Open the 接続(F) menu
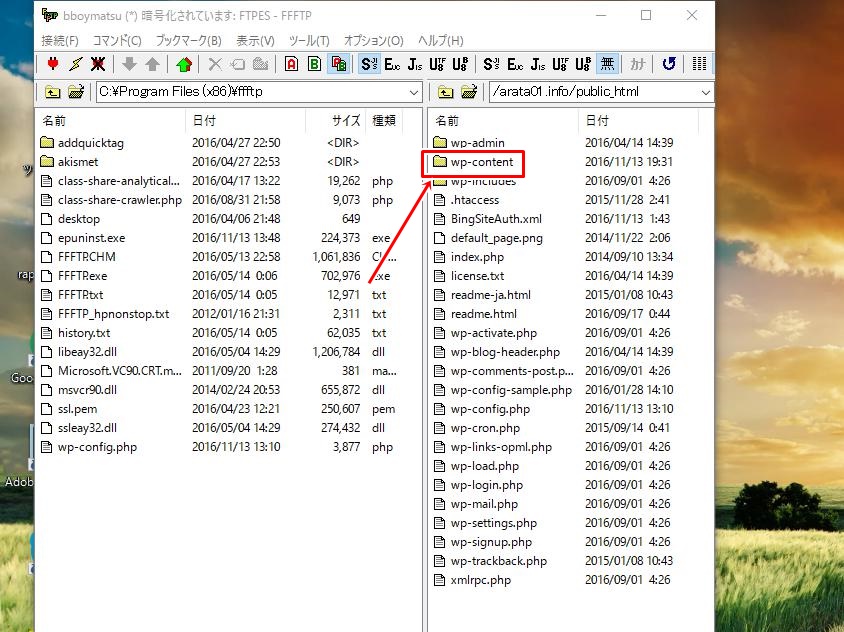 click(x=60, y=40)
